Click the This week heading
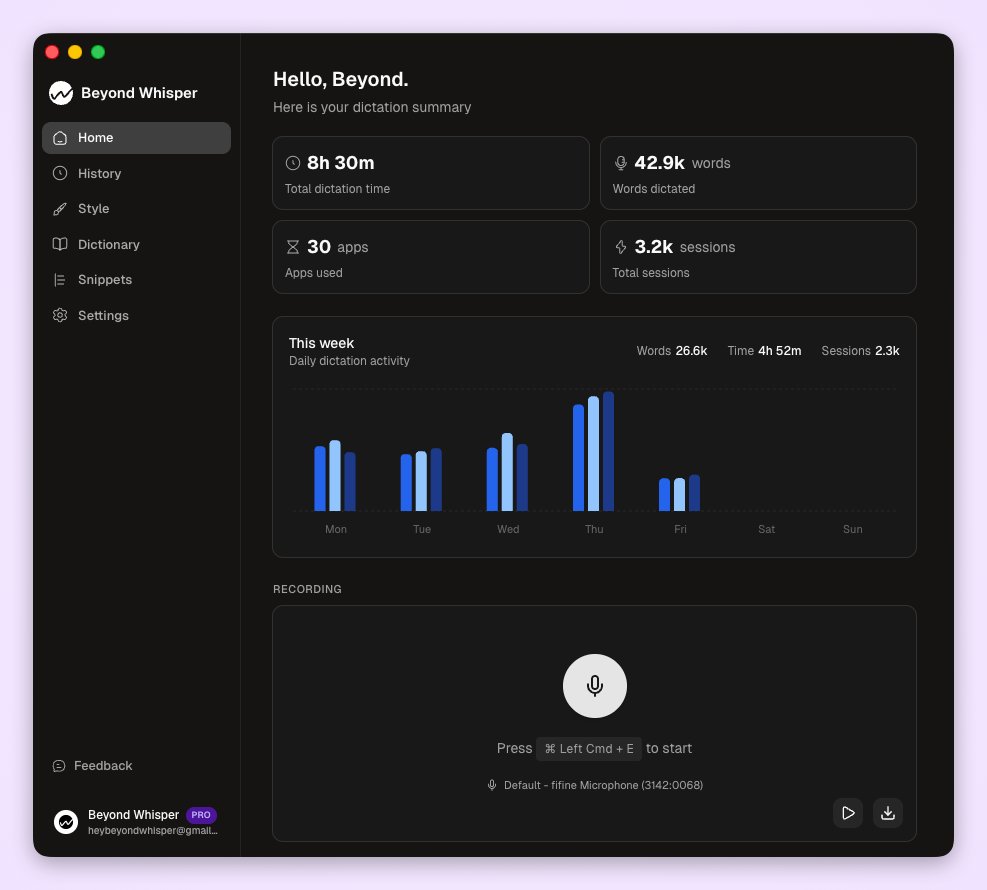This screenshot has width=987, height=890. [321, 343]
